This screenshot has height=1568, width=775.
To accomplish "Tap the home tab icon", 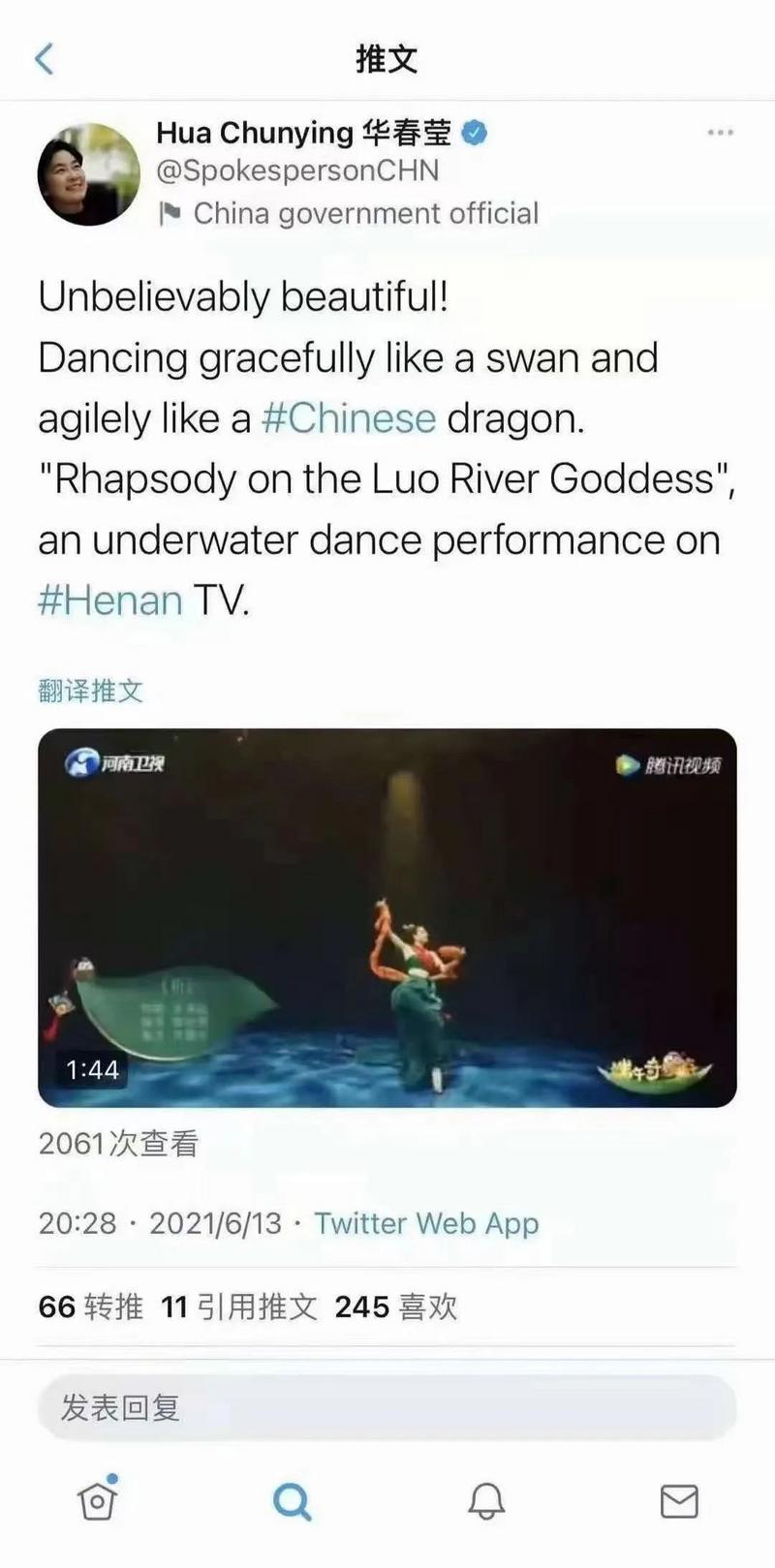I will pyautogui.click(x=98, y=1499).
